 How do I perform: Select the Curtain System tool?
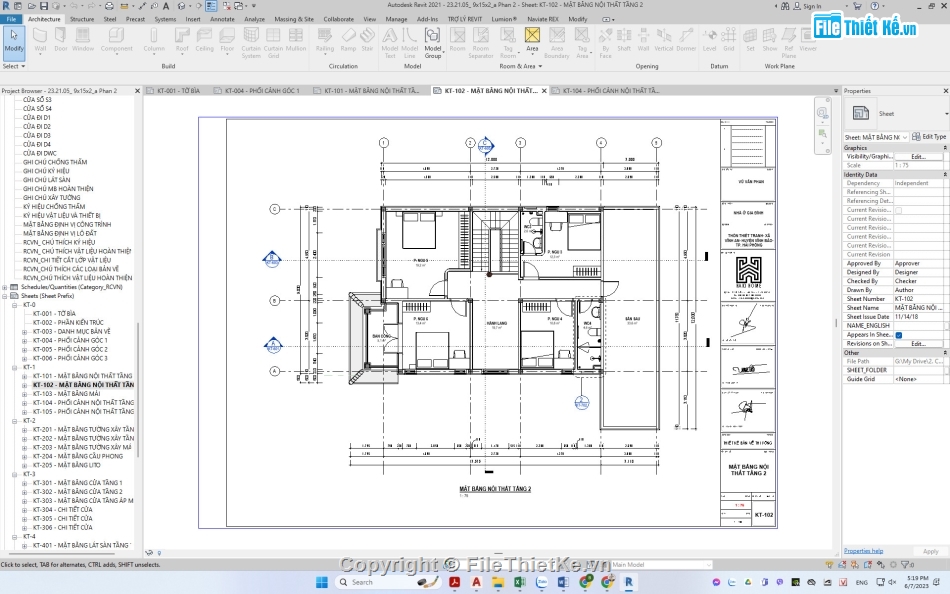pos(251,43)
